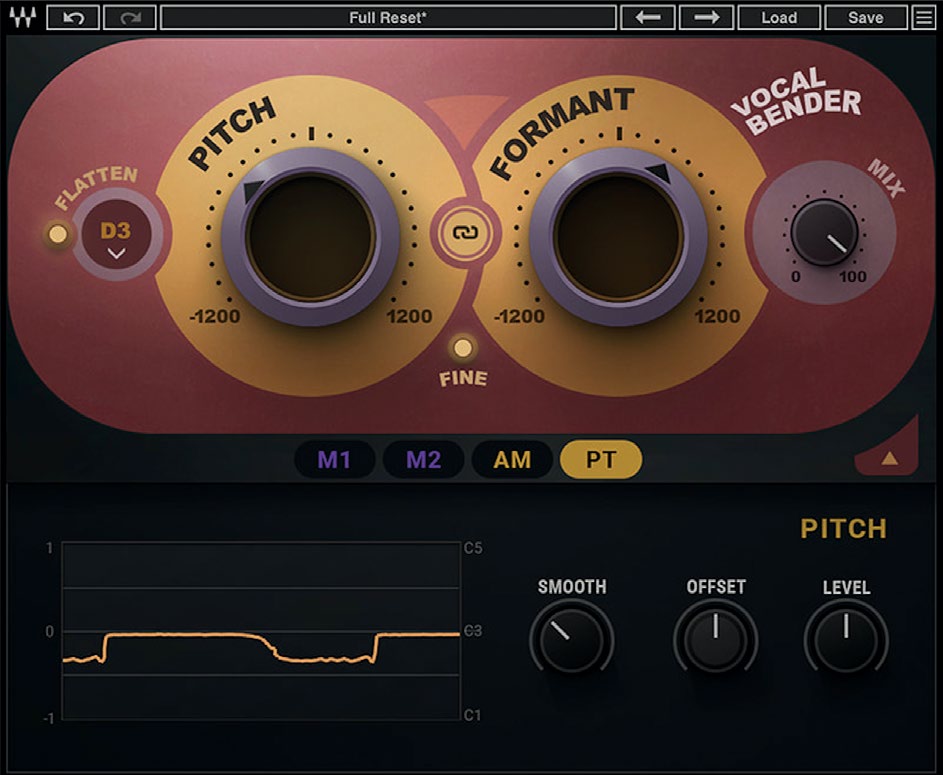Viewport: 943px width, 775px height.
Task: Toggle the pitch-formant link icon
Action: [465, 233]
